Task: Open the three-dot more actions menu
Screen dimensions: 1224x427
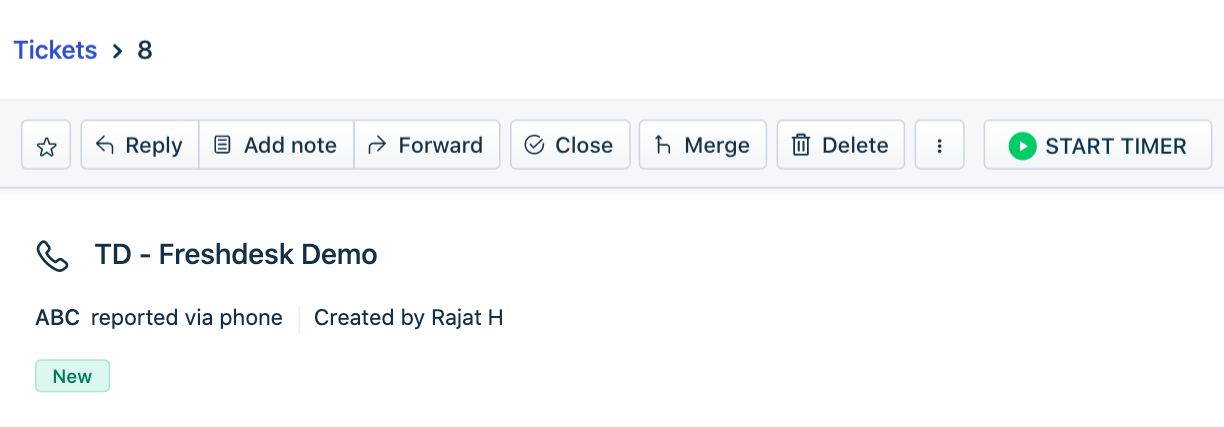Action: pyautogui.click(x=939, y=146)
